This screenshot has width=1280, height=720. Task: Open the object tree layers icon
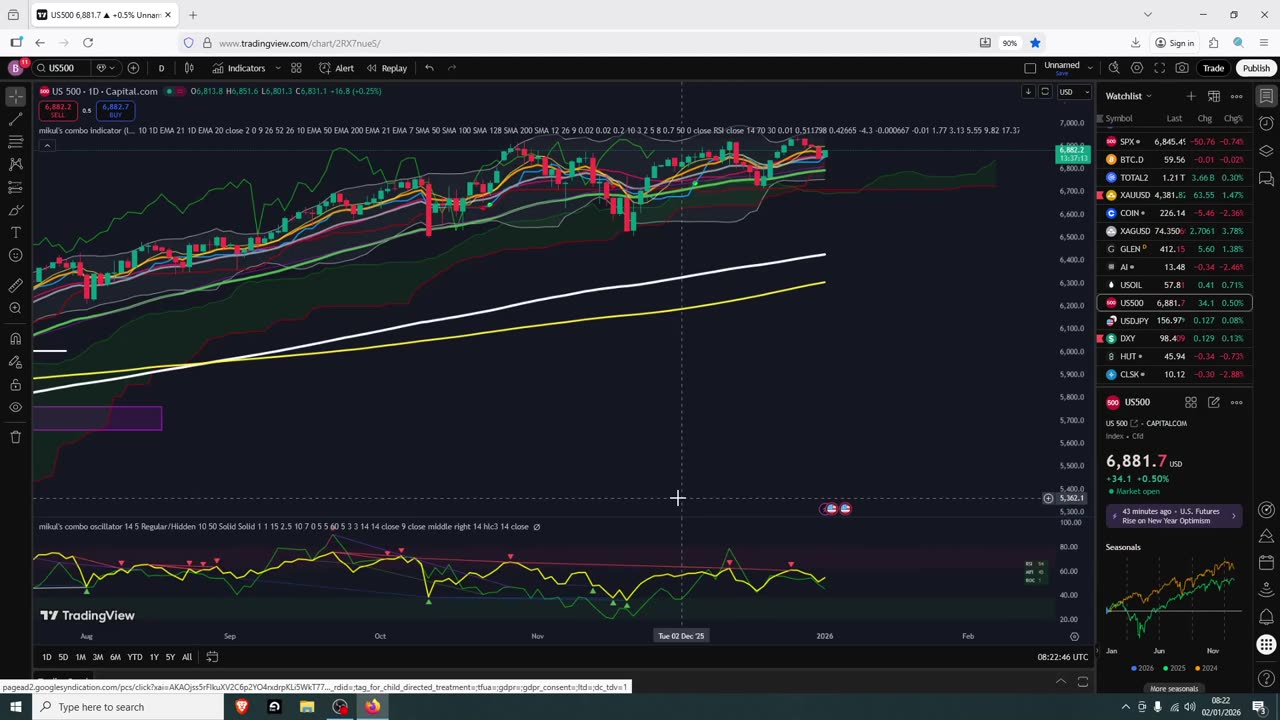[1266, 151]
